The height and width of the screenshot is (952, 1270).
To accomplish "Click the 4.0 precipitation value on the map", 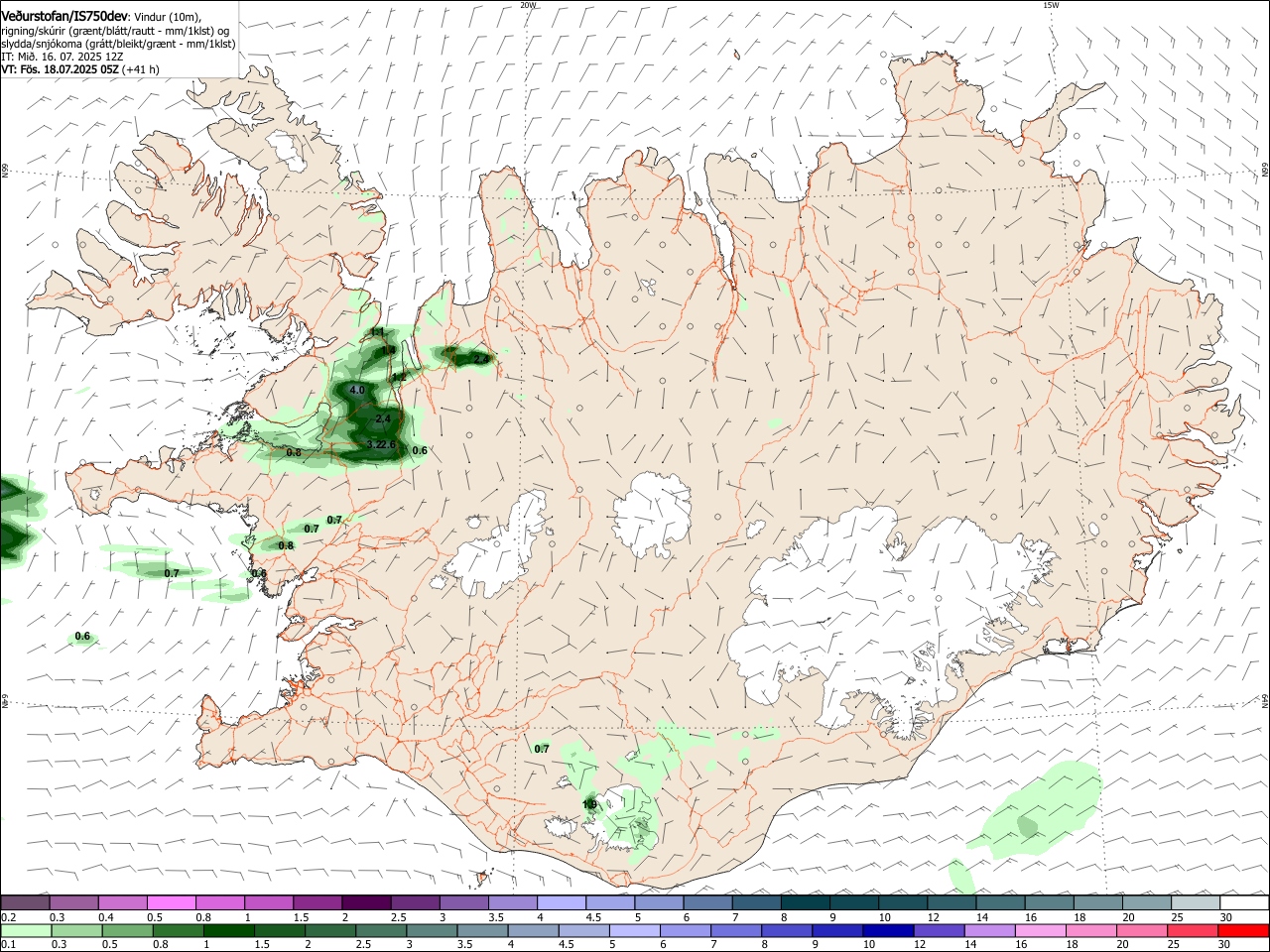I will coord(357,391).
